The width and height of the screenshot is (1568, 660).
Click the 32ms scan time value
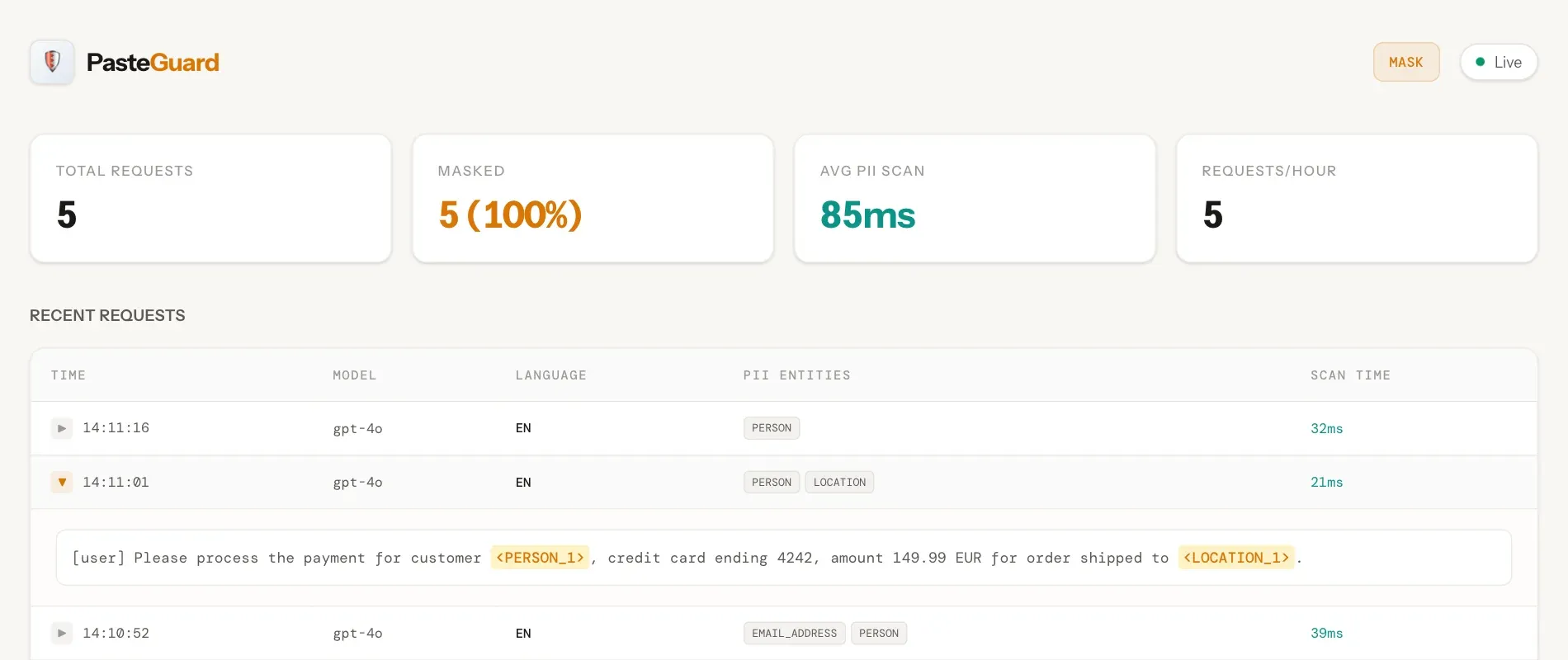(x=1327, y=428)
